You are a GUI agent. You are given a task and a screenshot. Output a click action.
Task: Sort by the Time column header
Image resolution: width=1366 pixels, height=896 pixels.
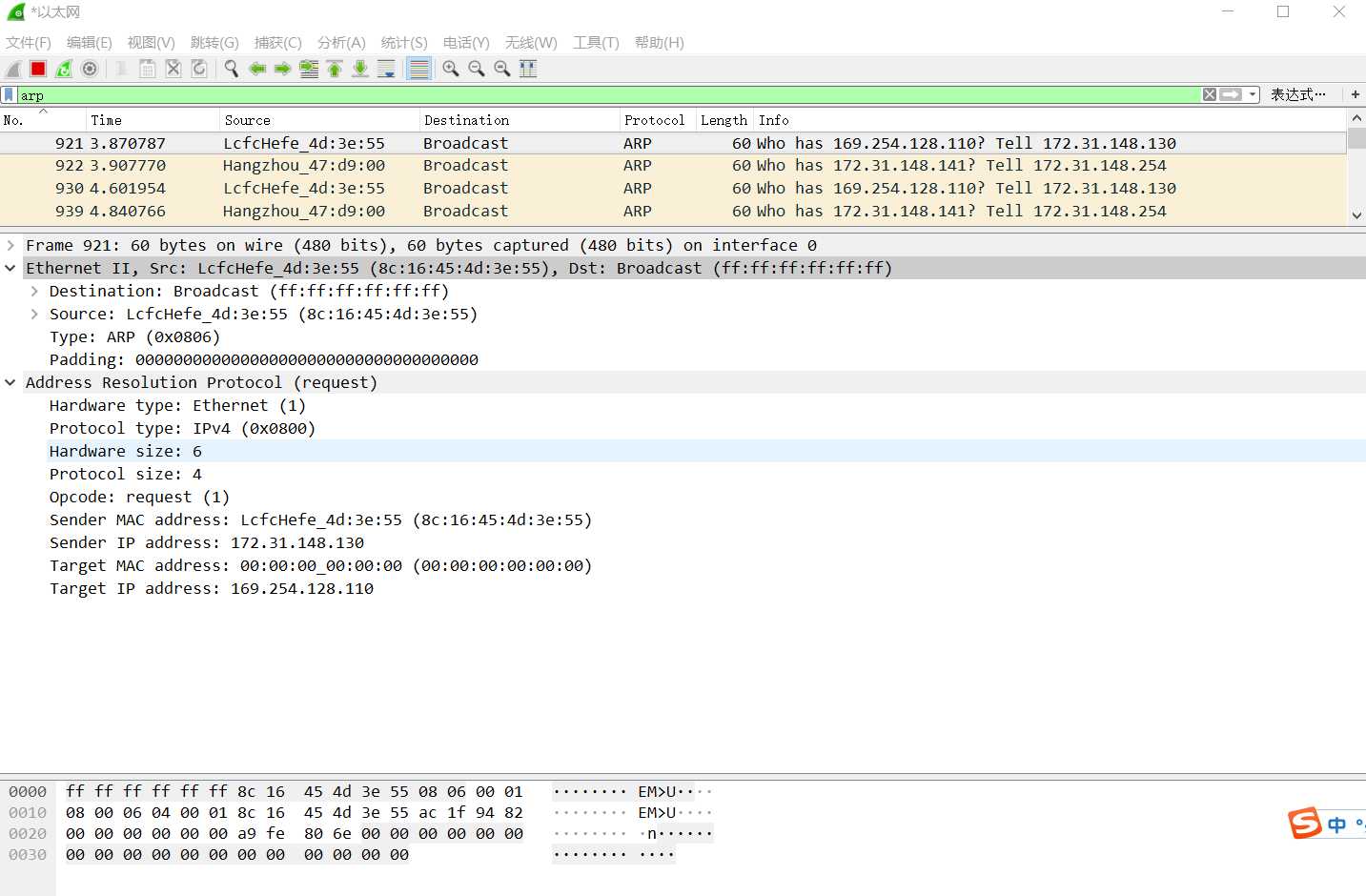tap(153, 120)
